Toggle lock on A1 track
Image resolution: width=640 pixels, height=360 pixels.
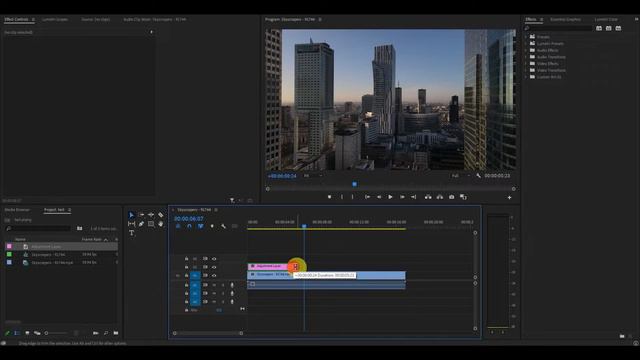(x=187, y=285)
